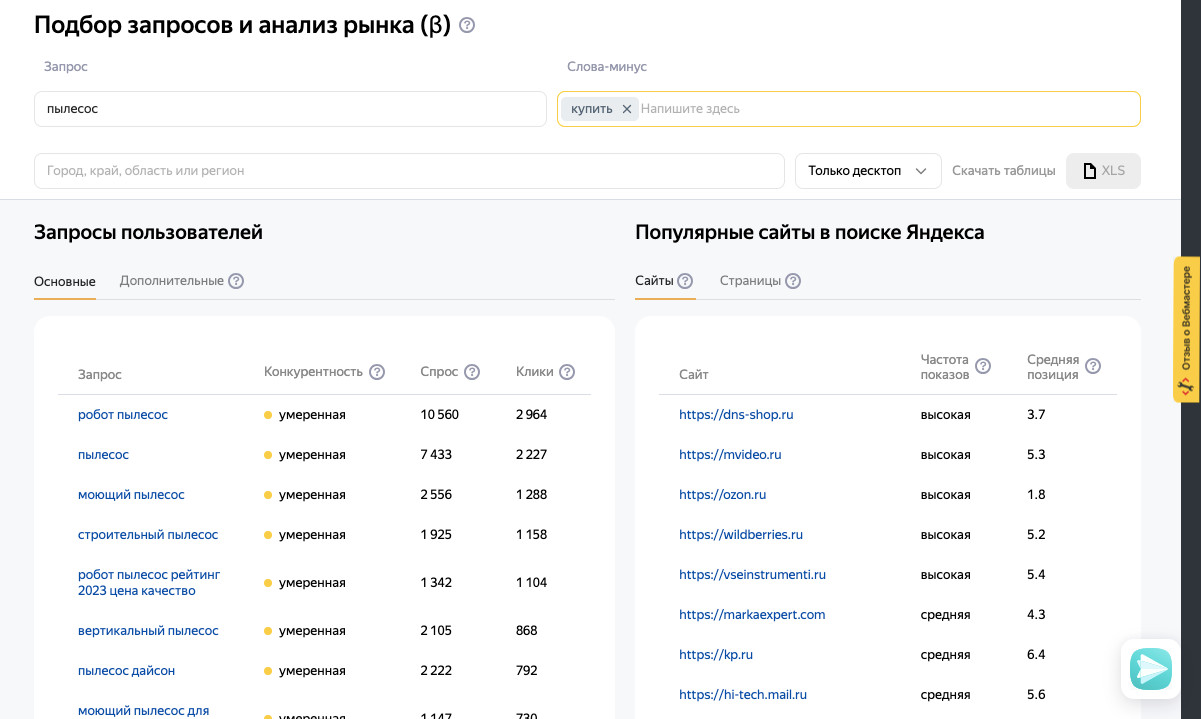Screen dimensions: 1201x719
Task: Remove the 'купить' minus-word tag
Action: 627,109
